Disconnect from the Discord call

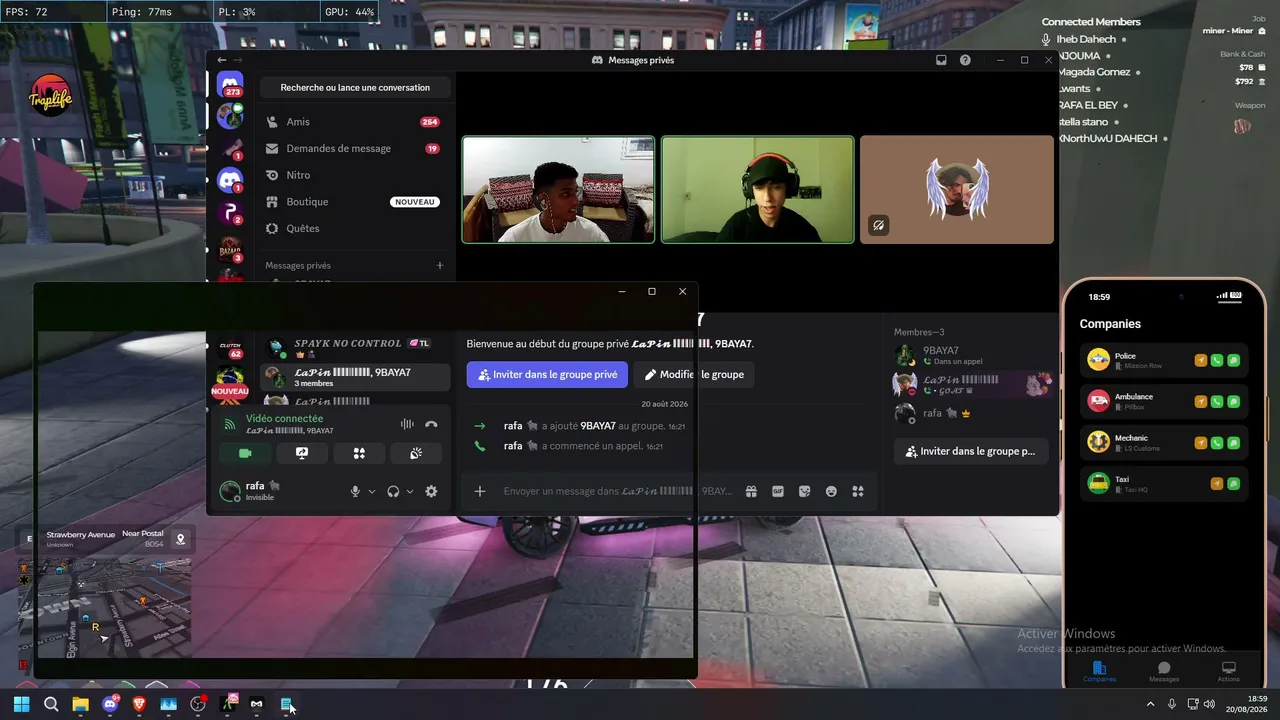click(431, 424)
